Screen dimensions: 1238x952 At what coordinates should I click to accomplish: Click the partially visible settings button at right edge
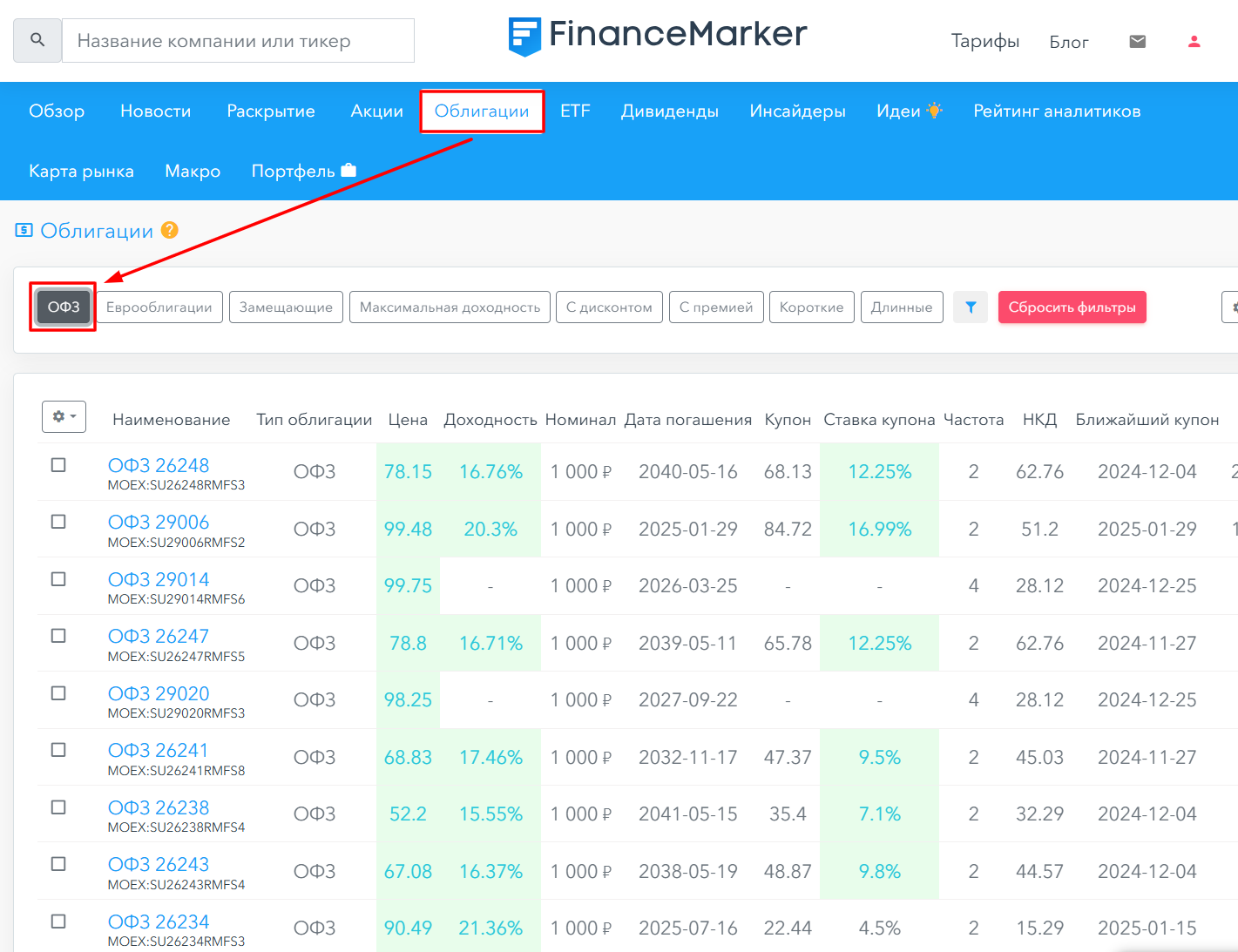tap(1230, 307)
